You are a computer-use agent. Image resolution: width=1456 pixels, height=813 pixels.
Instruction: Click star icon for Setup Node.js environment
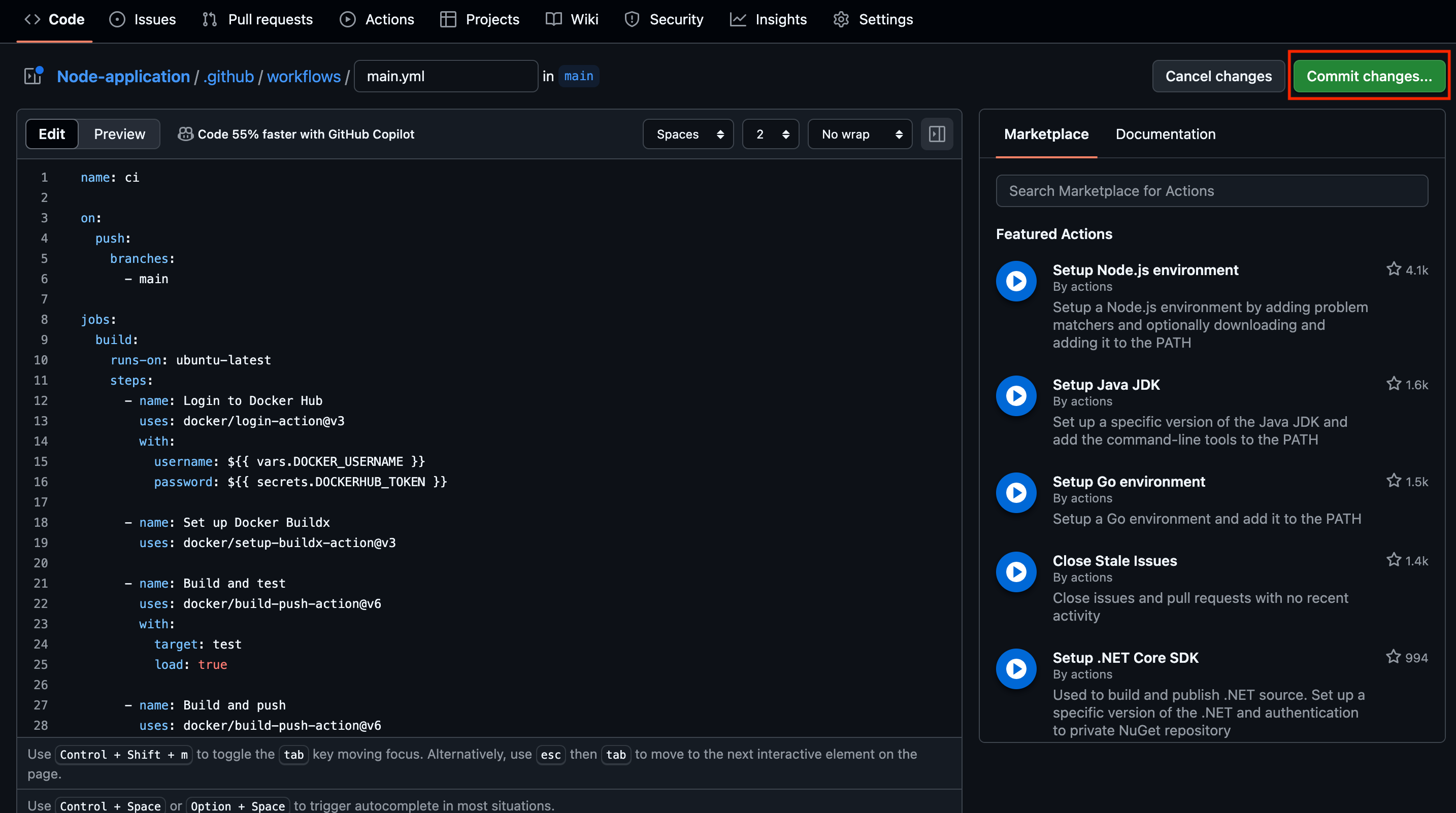[1393, 269]
